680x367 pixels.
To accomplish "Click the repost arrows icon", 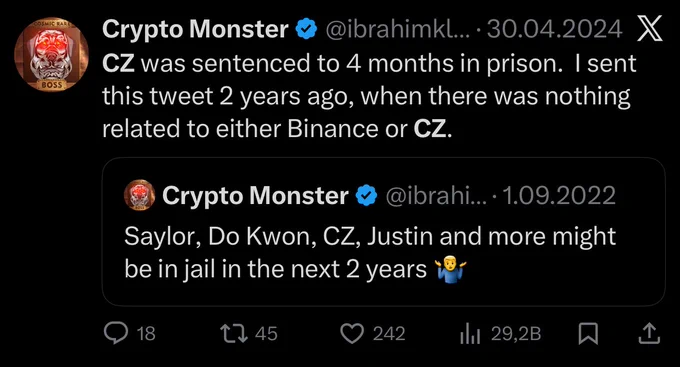I will tap(234, 333).
